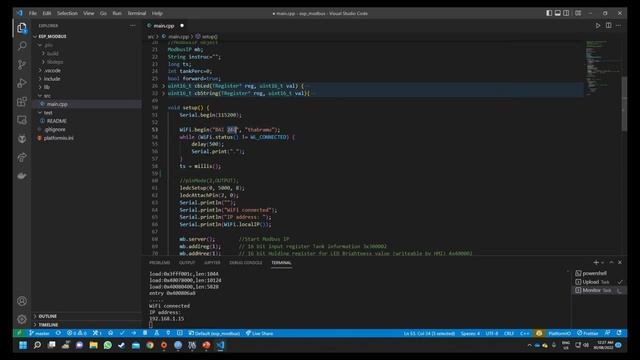Toggle Panel layout button in title bar

pyautogui.click(x=558, y=13)
